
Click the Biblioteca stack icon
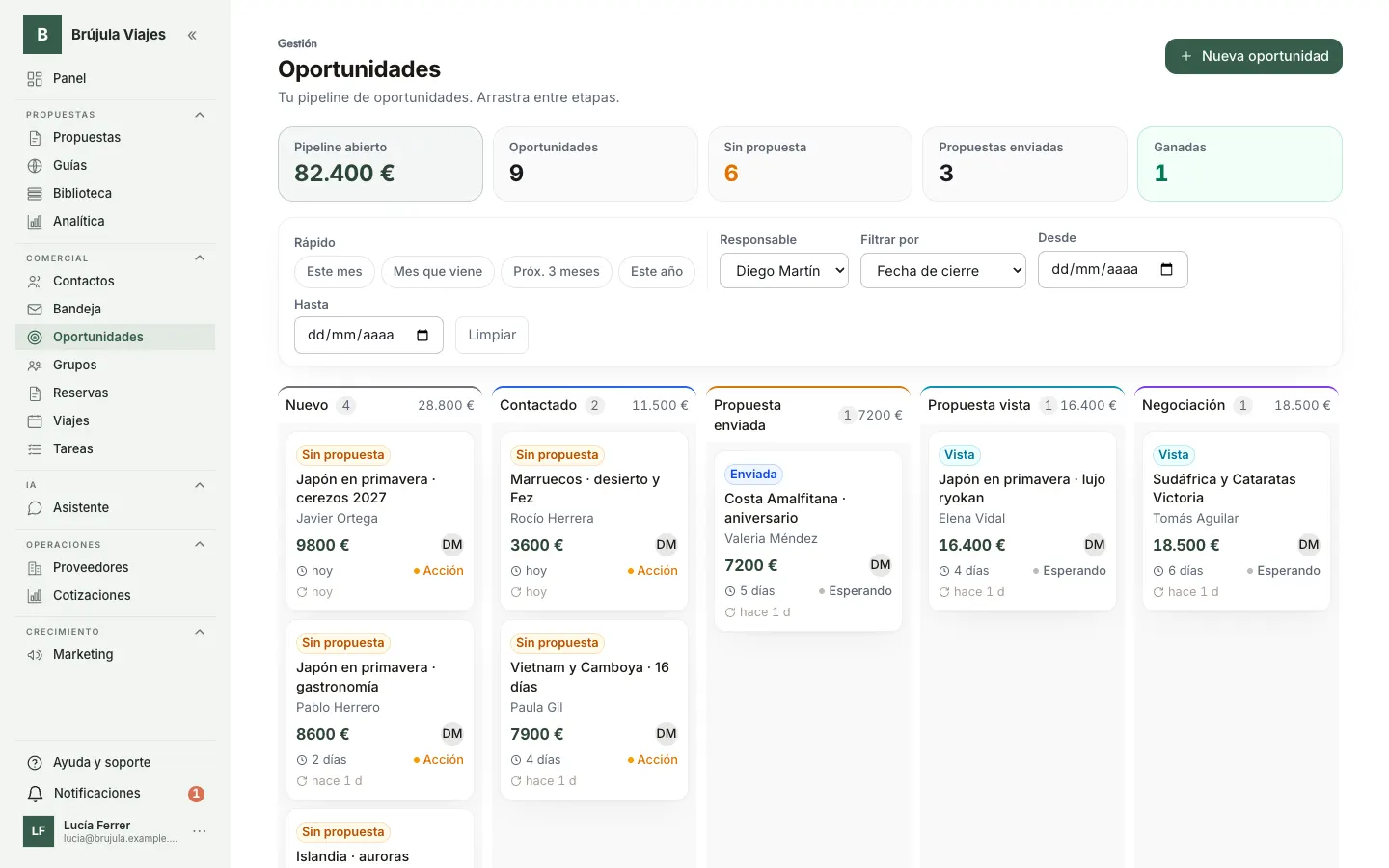click(35, 194)
